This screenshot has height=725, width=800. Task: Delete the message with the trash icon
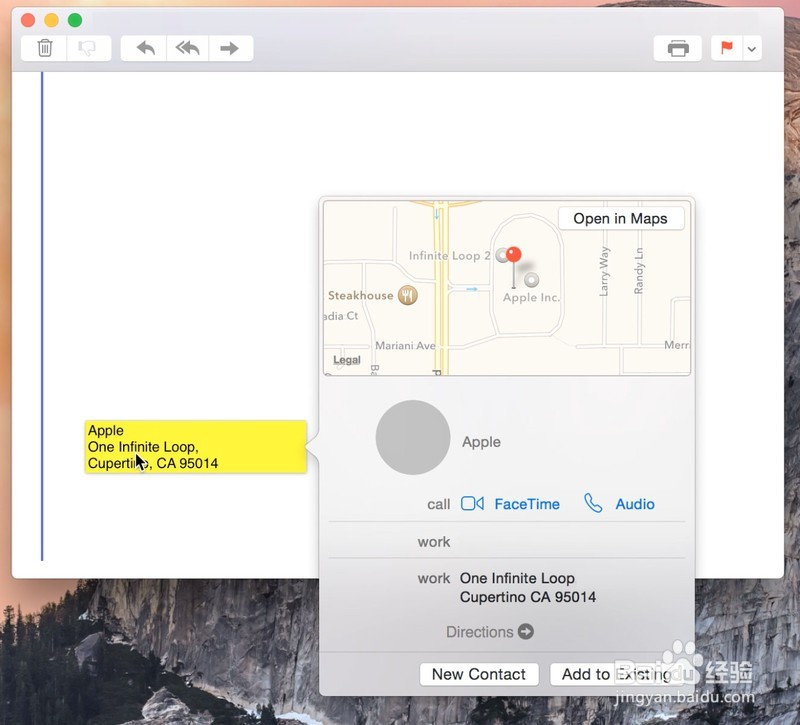[x=44, y=48]
